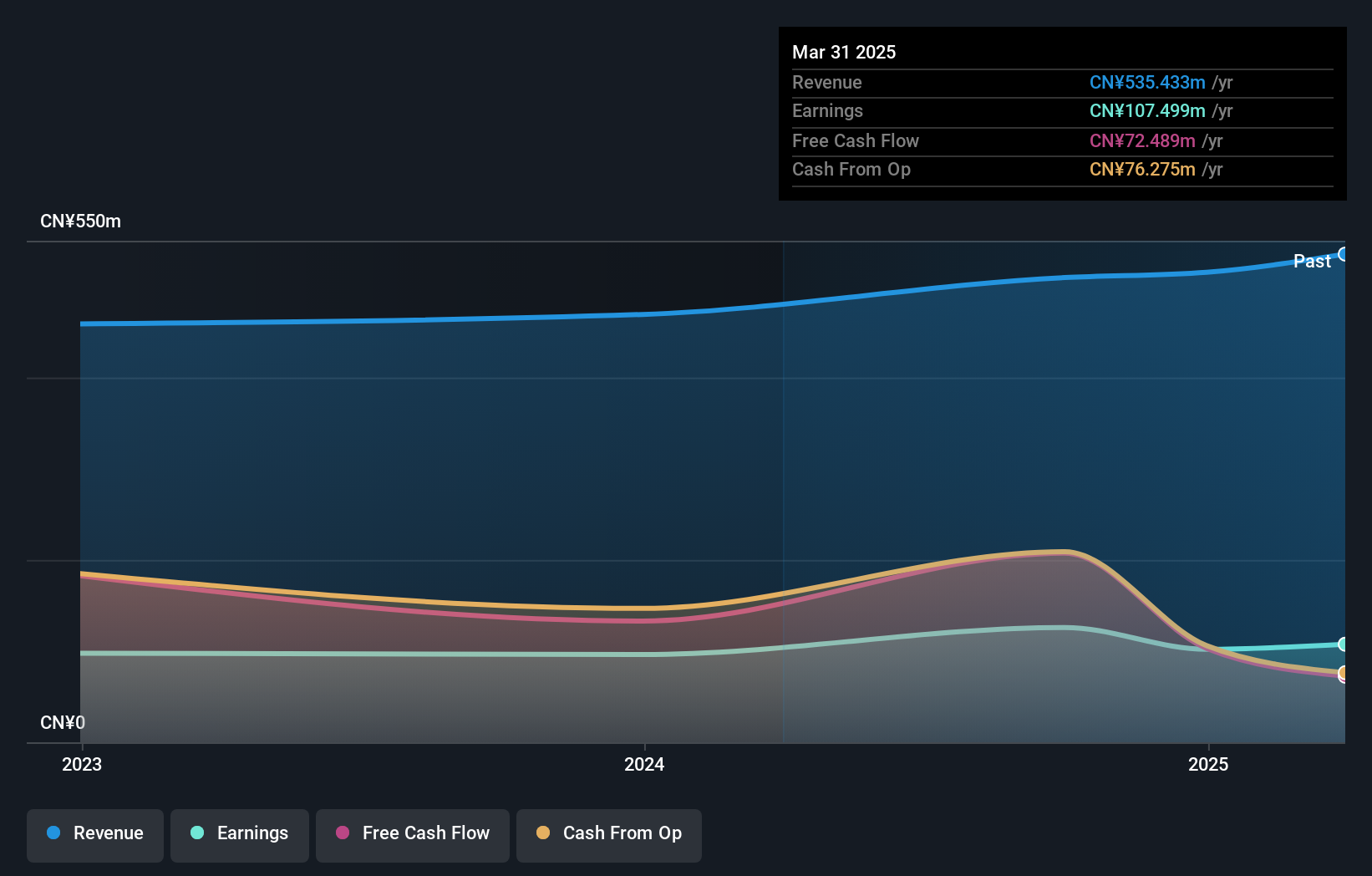
Task: Toggle the Cash From Op legend button
Action: coord(609,835)
